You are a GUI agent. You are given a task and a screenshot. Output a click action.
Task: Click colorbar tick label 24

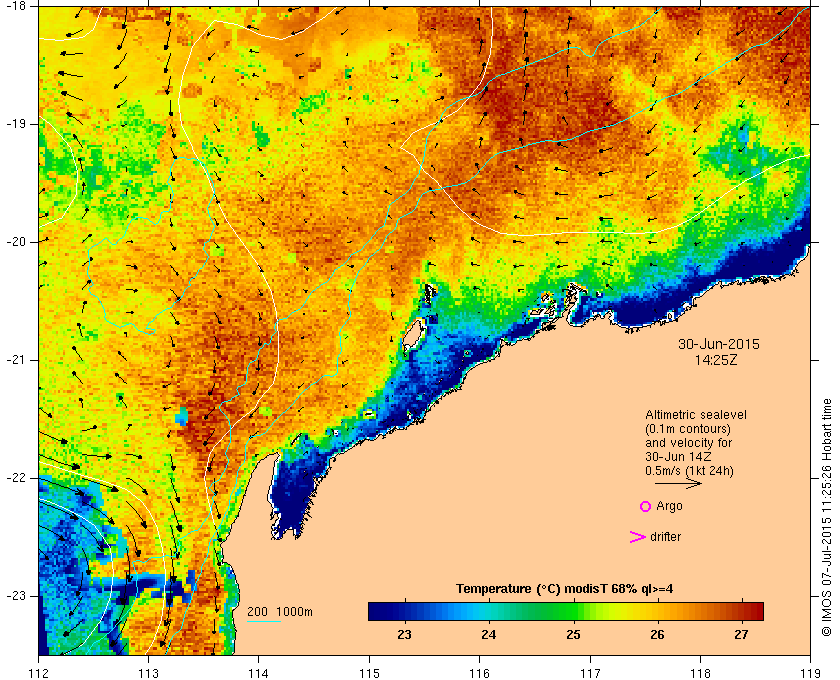click(x=489, y=634)
